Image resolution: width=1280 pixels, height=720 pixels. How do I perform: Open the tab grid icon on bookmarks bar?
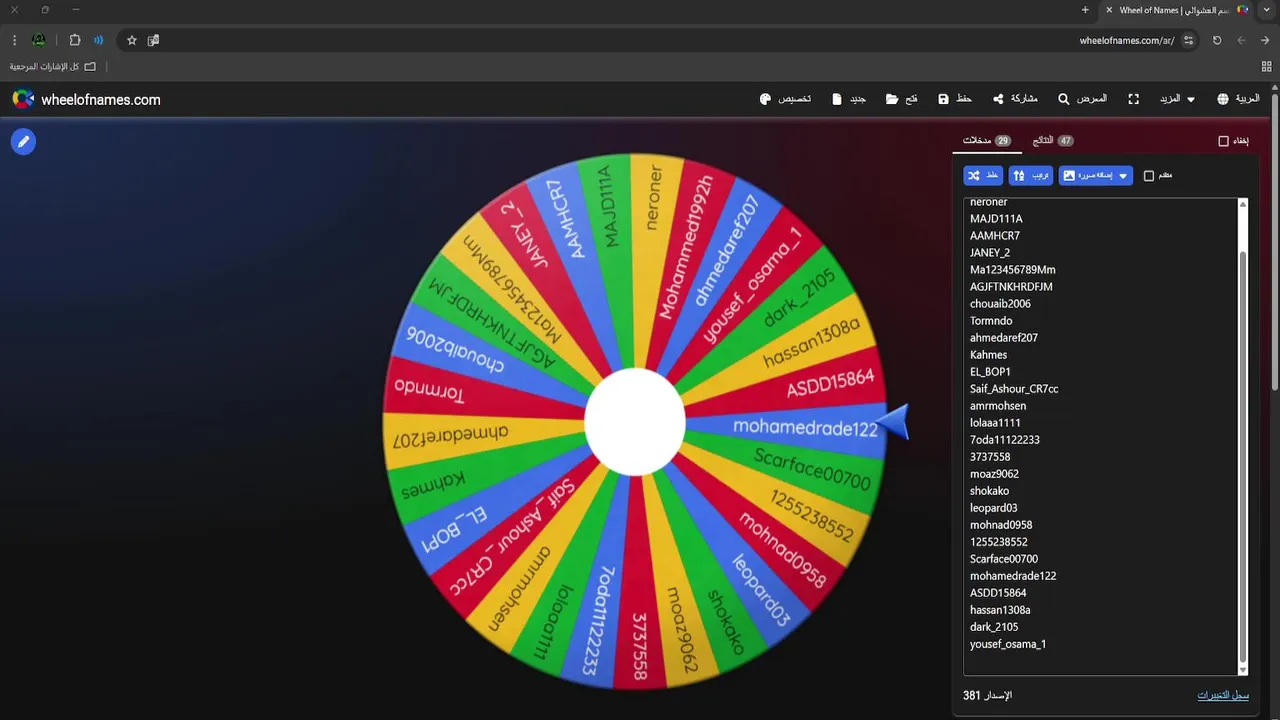(x=1267, y=66)
